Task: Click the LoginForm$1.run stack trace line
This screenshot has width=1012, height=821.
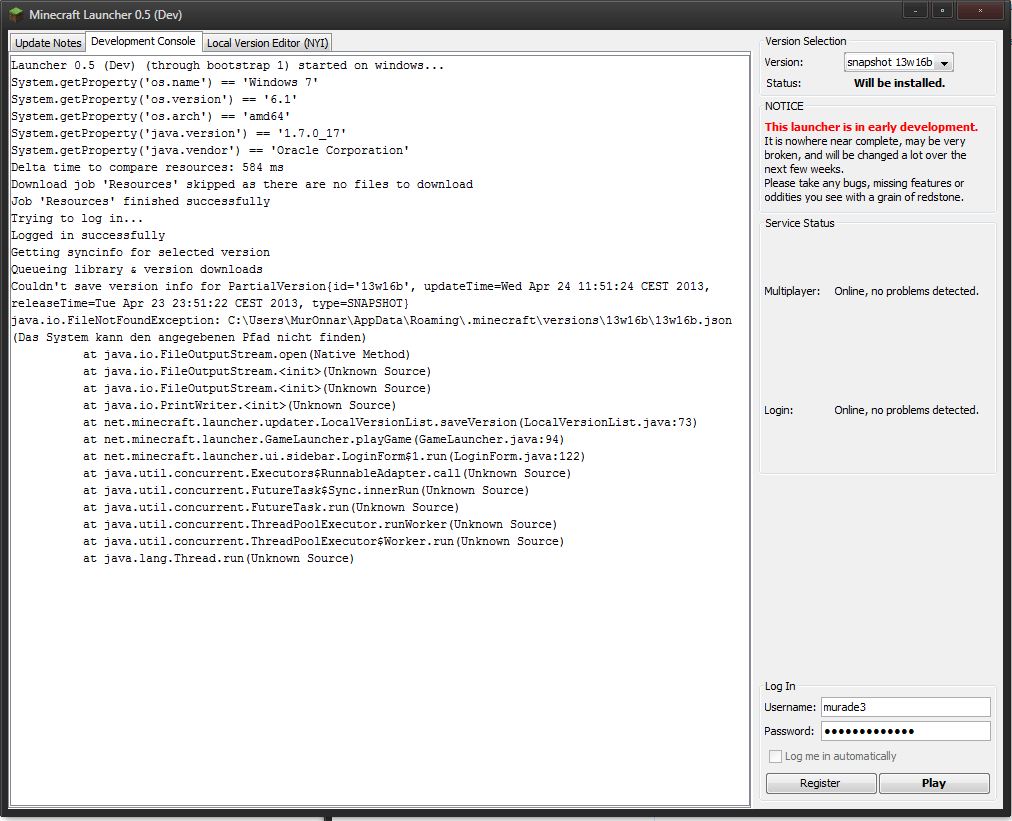Action: [334, 456]
